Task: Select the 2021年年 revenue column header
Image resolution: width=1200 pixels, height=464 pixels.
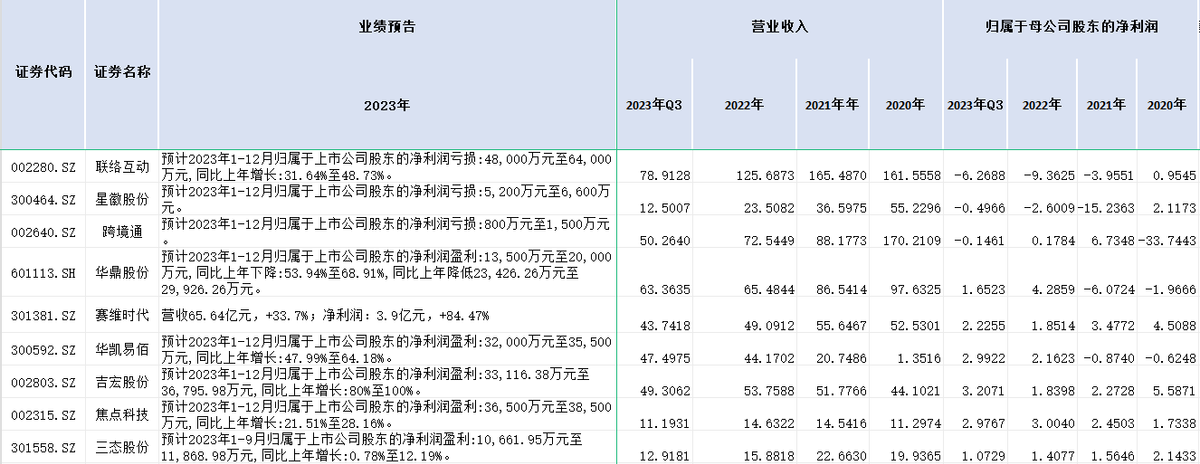Action: [832, 104]
